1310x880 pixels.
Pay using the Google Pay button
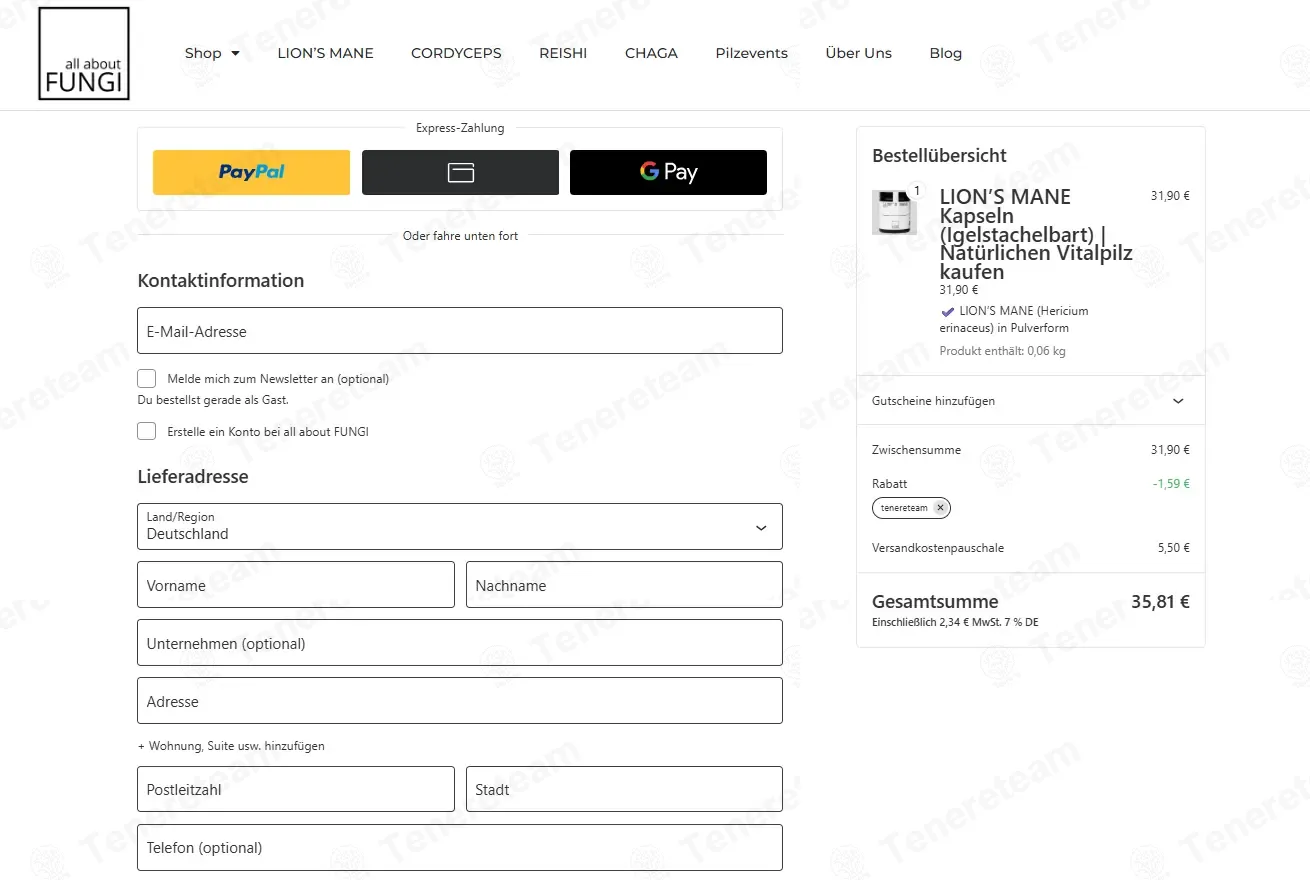click(668, 172)
